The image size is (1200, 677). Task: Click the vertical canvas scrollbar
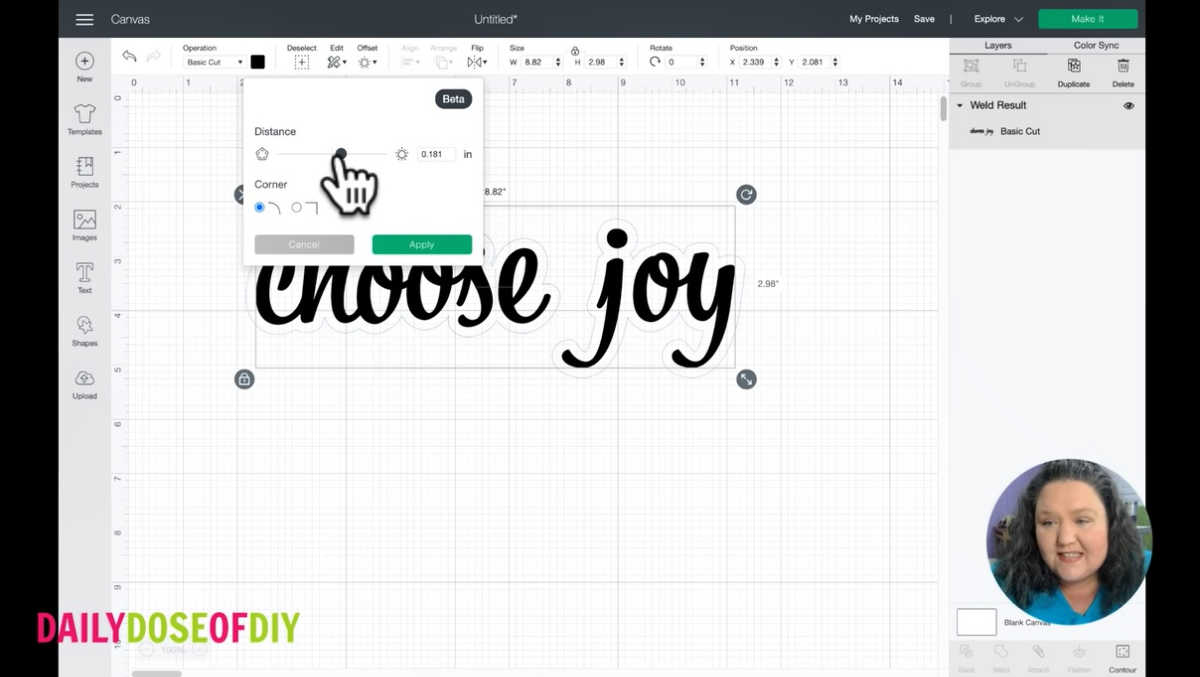point(944,108)
